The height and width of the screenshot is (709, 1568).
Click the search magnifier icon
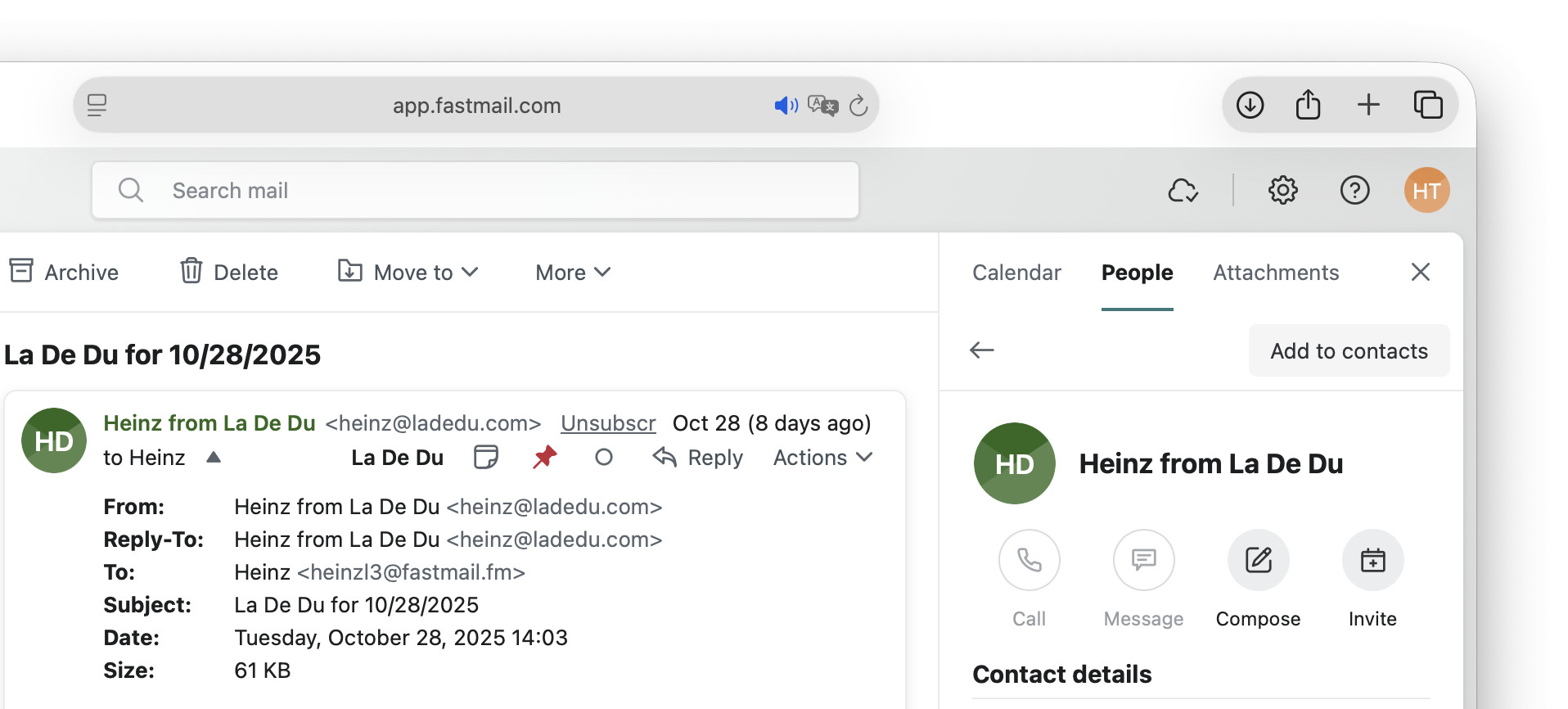(131, 190)
